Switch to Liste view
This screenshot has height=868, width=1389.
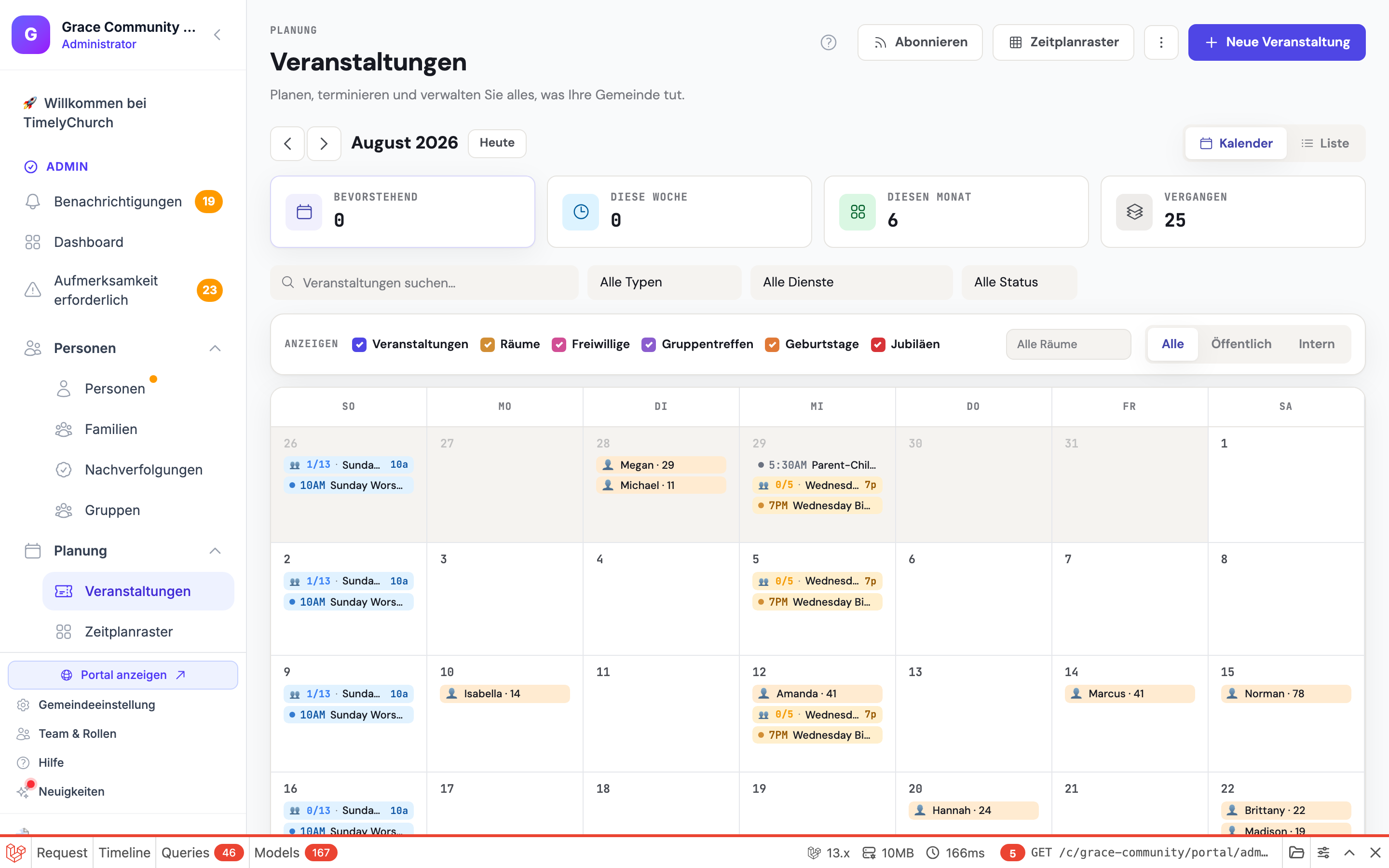click(1325, 144)
